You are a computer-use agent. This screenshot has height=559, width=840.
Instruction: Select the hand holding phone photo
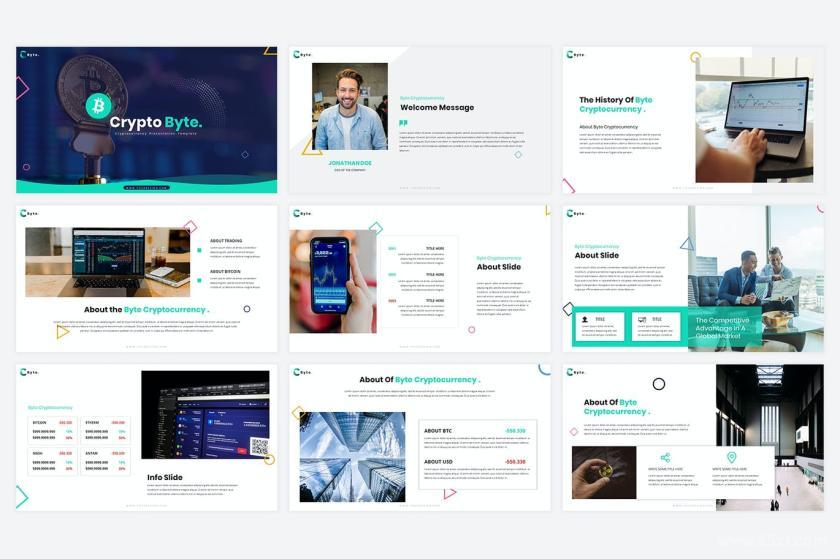[x=333, y=281]
